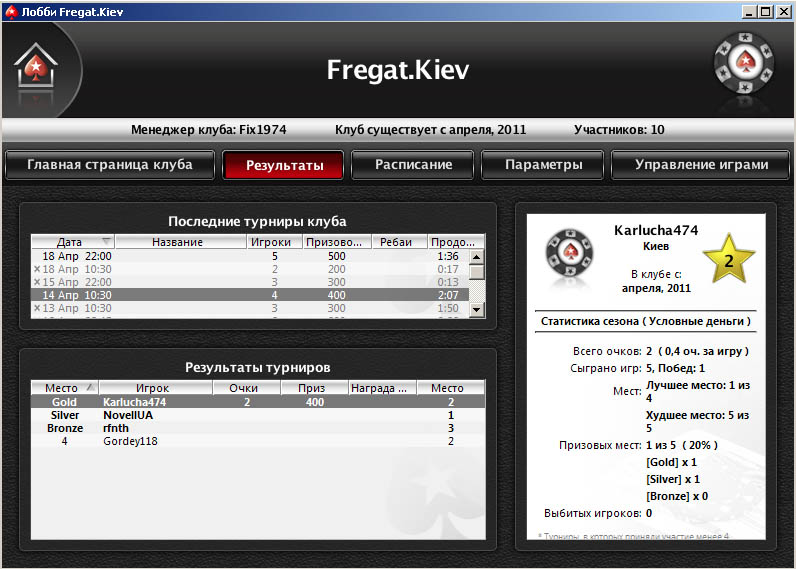Image resolution: width=796 pixels, height=569 pixels.
Task: Sort tournaments by the Дата column arrow
Action: tap(106, 242)
